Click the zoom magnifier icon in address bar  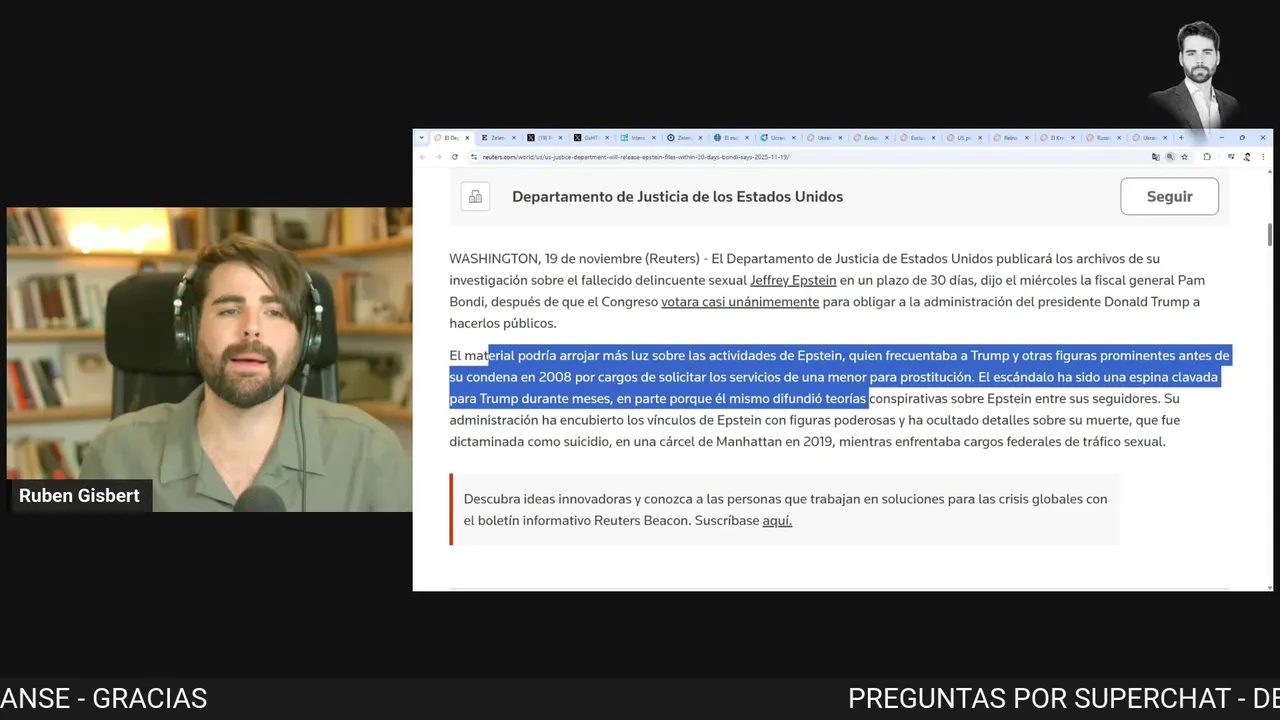(1170, 157)
